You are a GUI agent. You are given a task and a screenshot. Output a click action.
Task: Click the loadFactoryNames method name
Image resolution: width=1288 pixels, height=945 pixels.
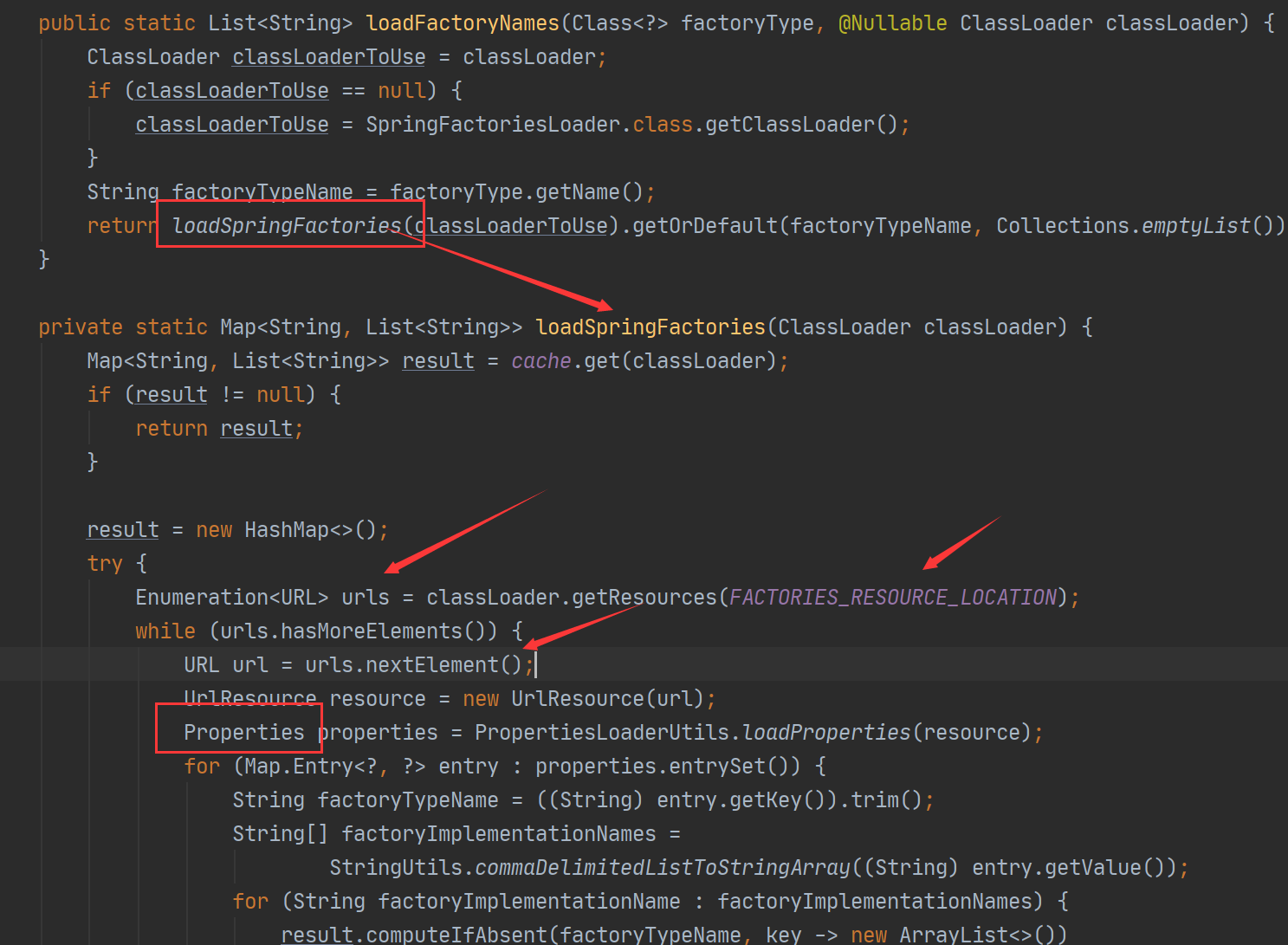click(463, 23)
